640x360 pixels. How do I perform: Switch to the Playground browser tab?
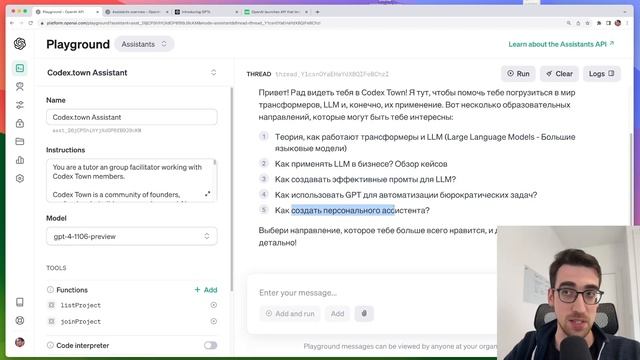point(67,12)
